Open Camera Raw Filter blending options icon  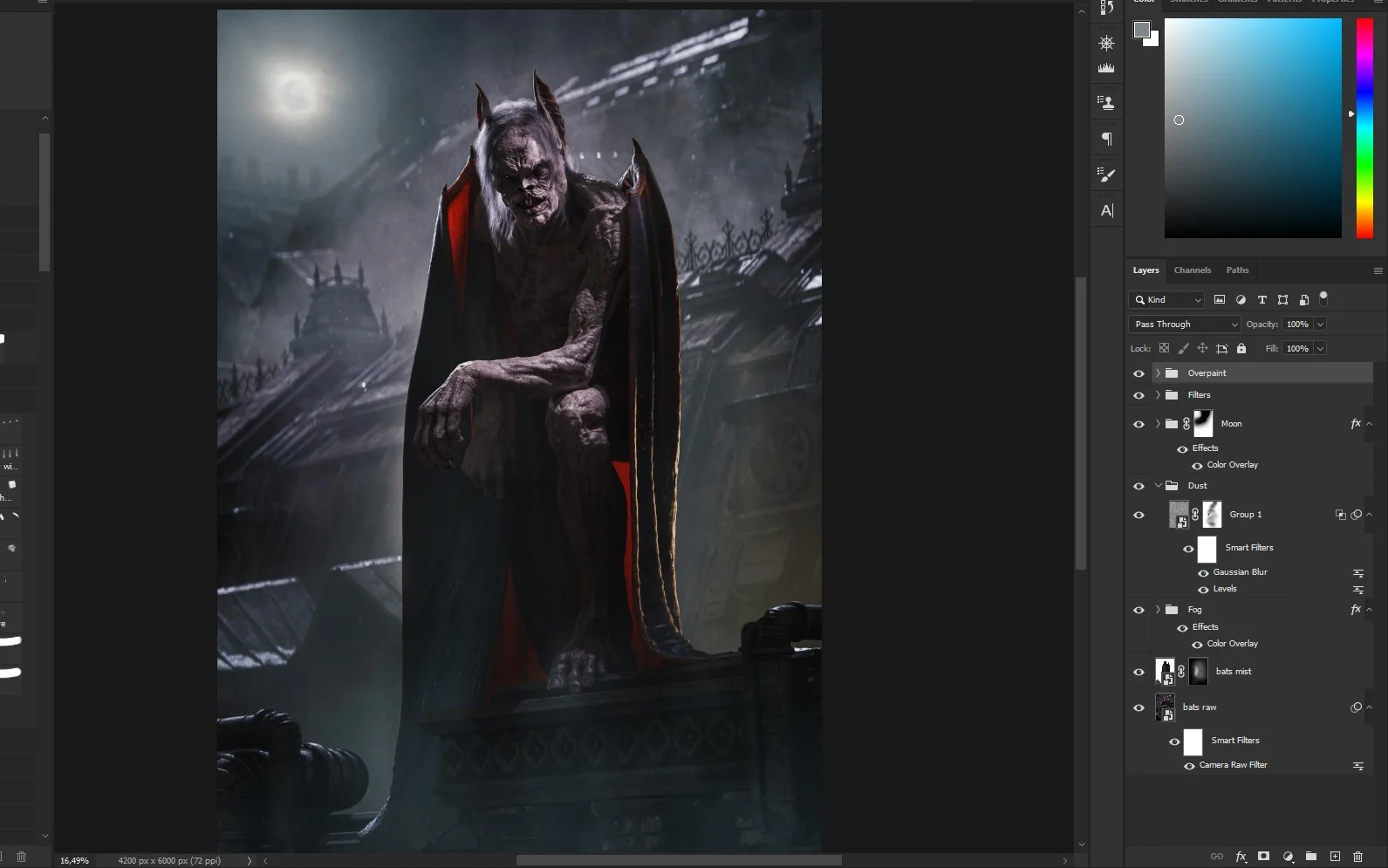pyautogui.click(x=1358, y=766)
